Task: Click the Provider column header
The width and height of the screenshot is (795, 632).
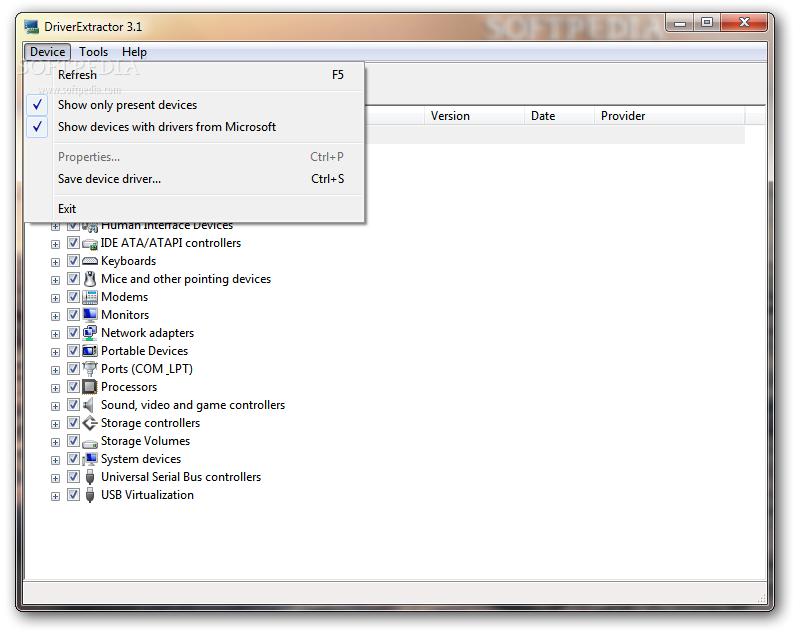Action: pyautogui.click(x=670, y=116)
